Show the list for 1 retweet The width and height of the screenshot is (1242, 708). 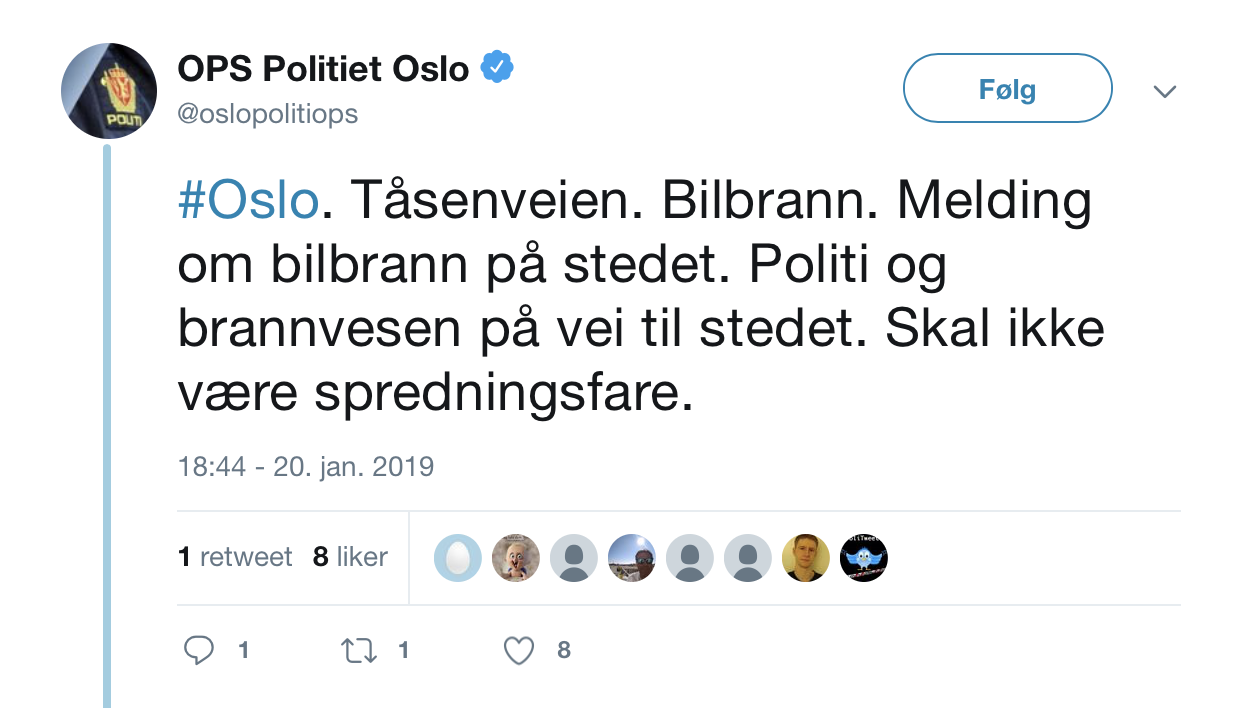pyautogui.click(x=235, y=557)
